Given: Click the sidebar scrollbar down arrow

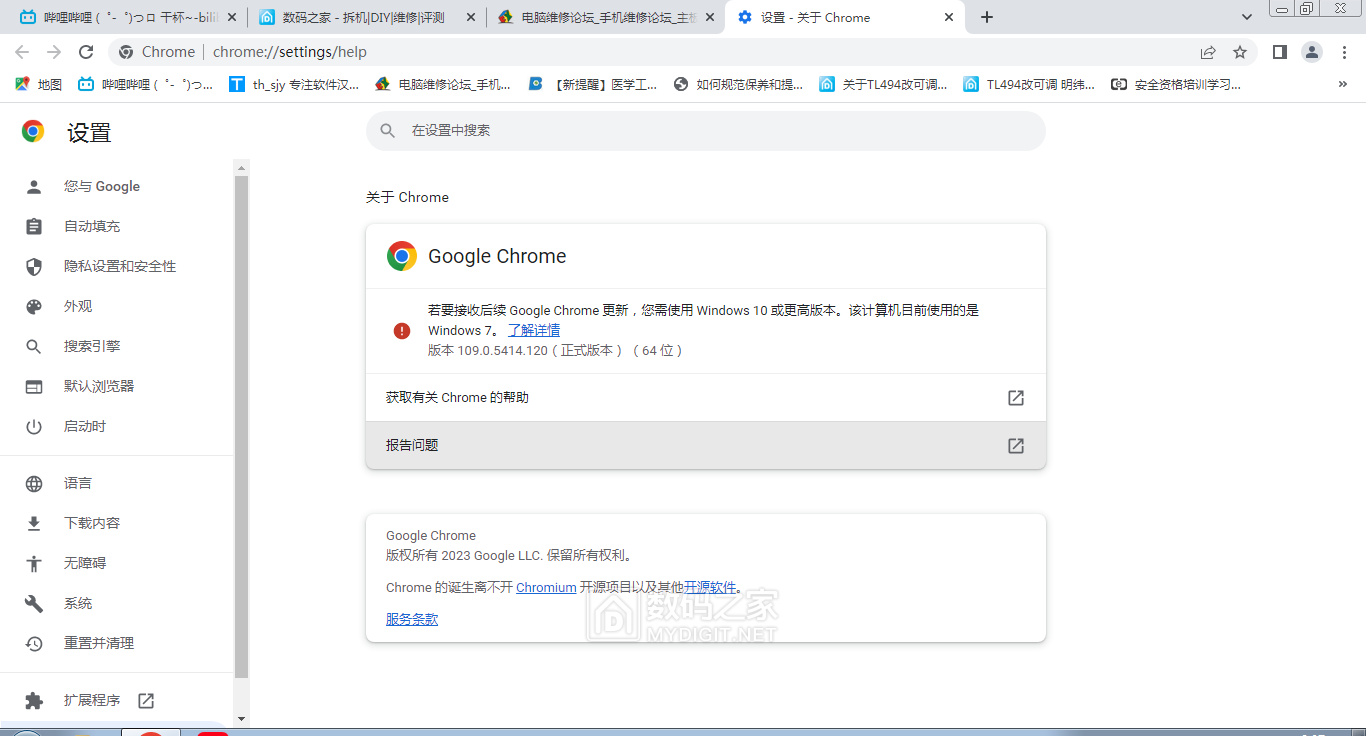Looking at the screenshot, I should point(241,719).
